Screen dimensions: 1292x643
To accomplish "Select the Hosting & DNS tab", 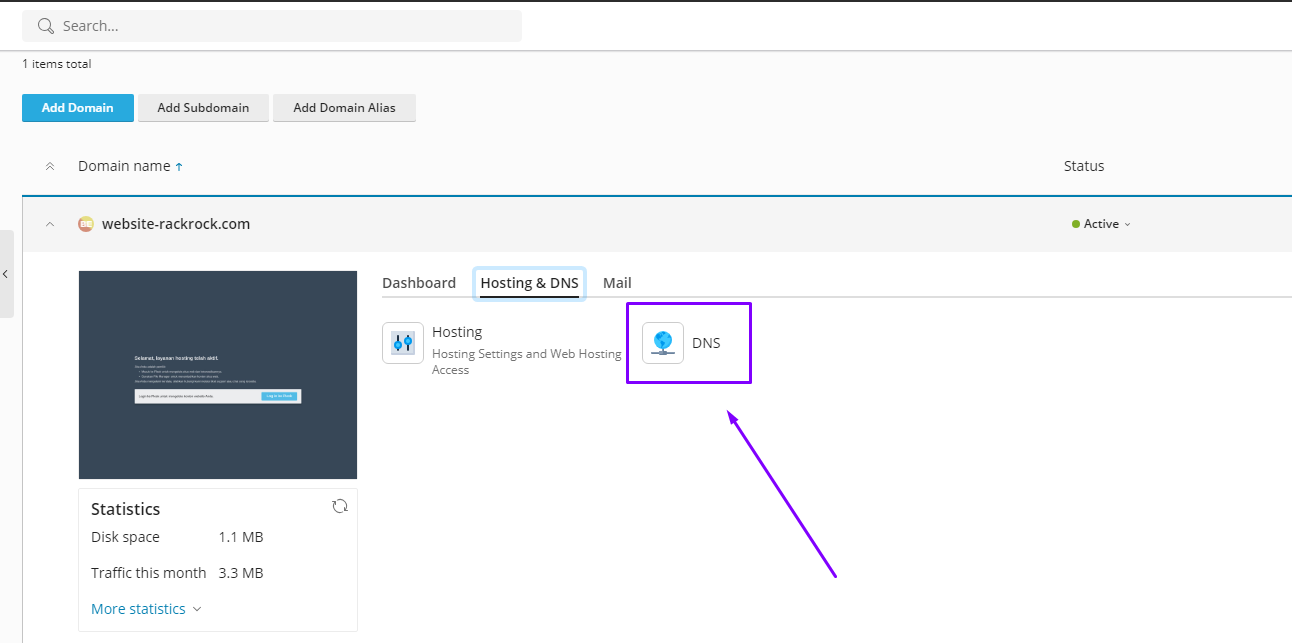I will coord(529,283).
